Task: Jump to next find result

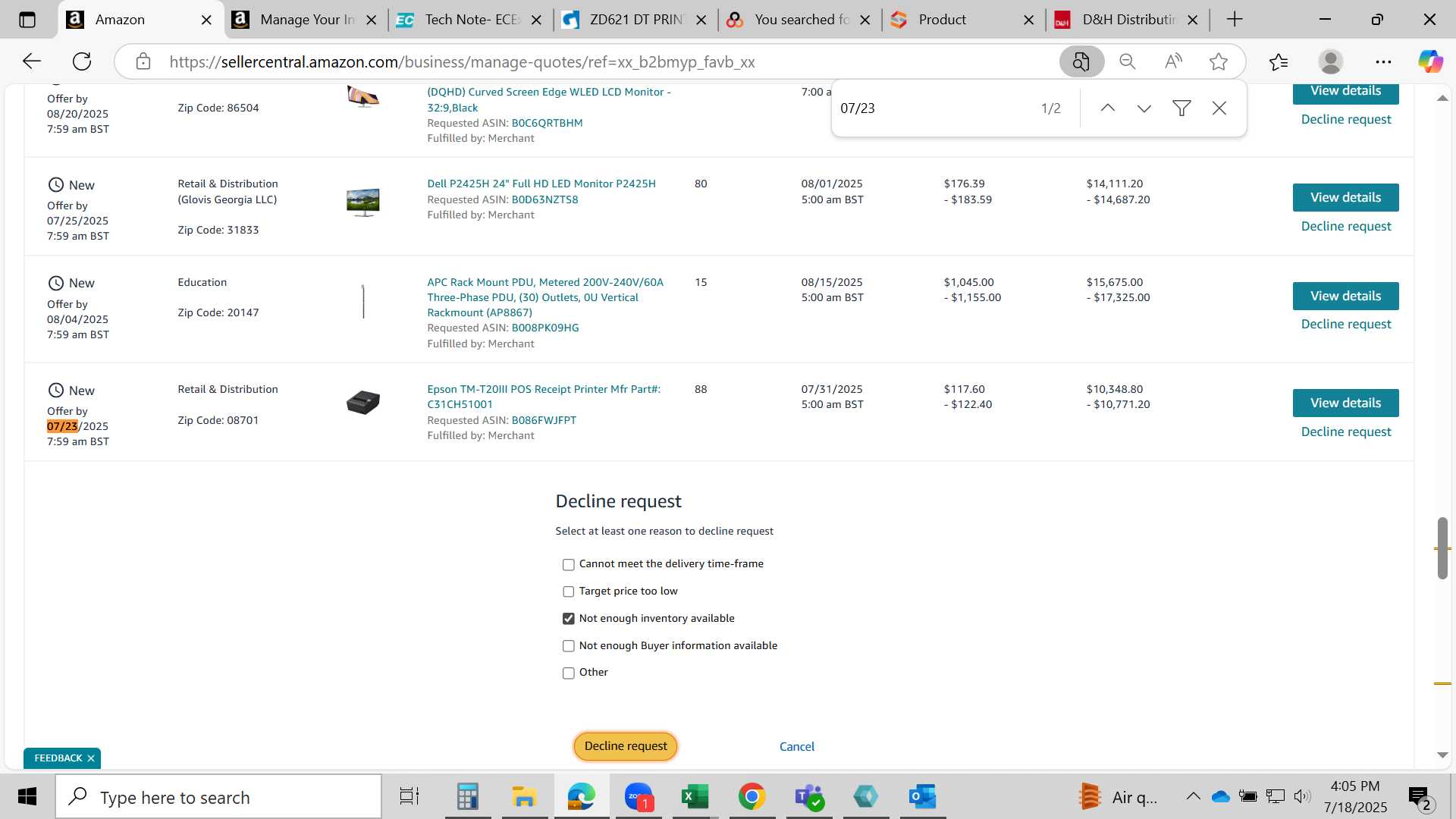Action: click(1144, 108)
